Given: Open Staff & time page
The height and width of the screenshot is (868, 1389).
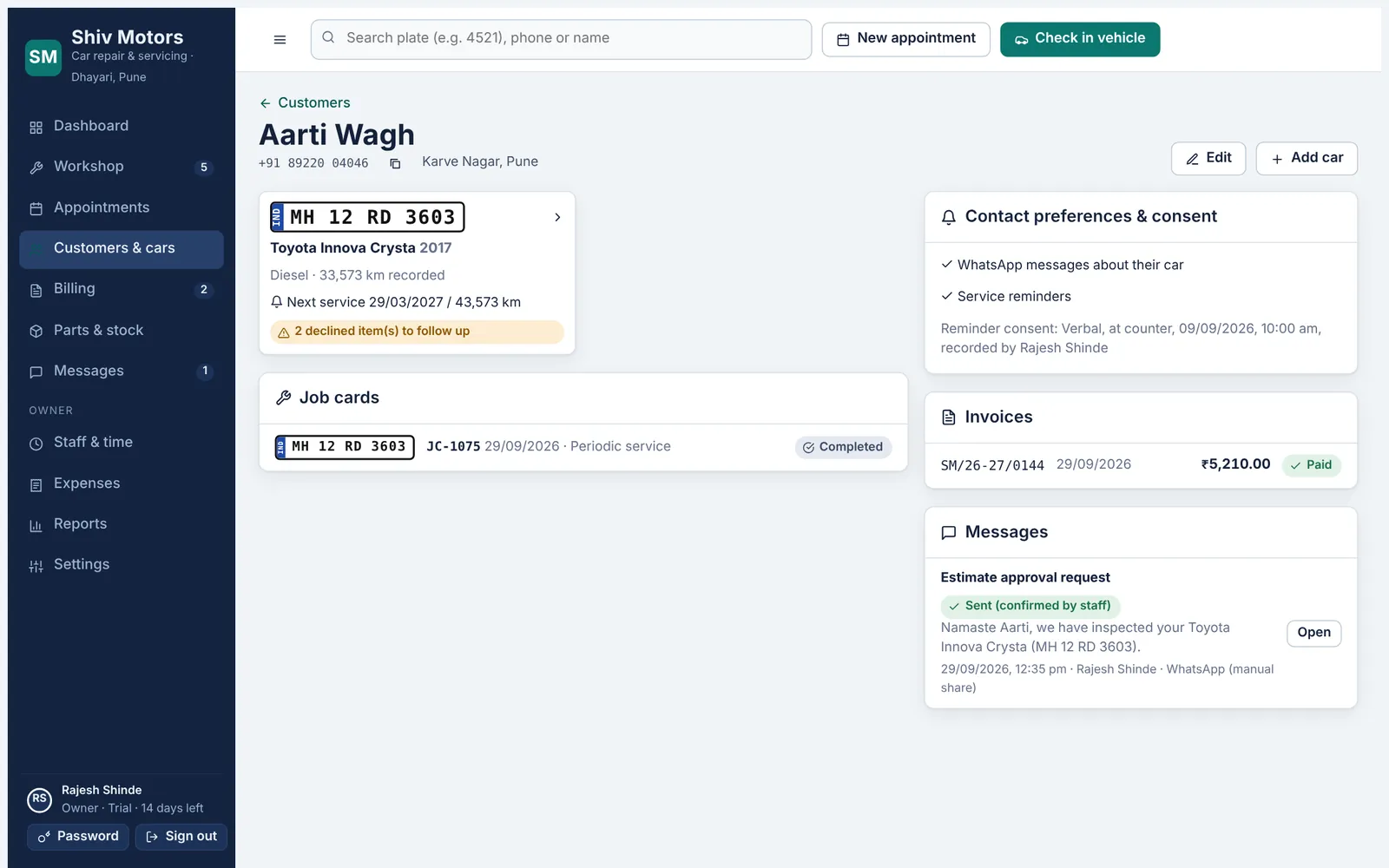Looking at the screenshot, I should point(122,443).
